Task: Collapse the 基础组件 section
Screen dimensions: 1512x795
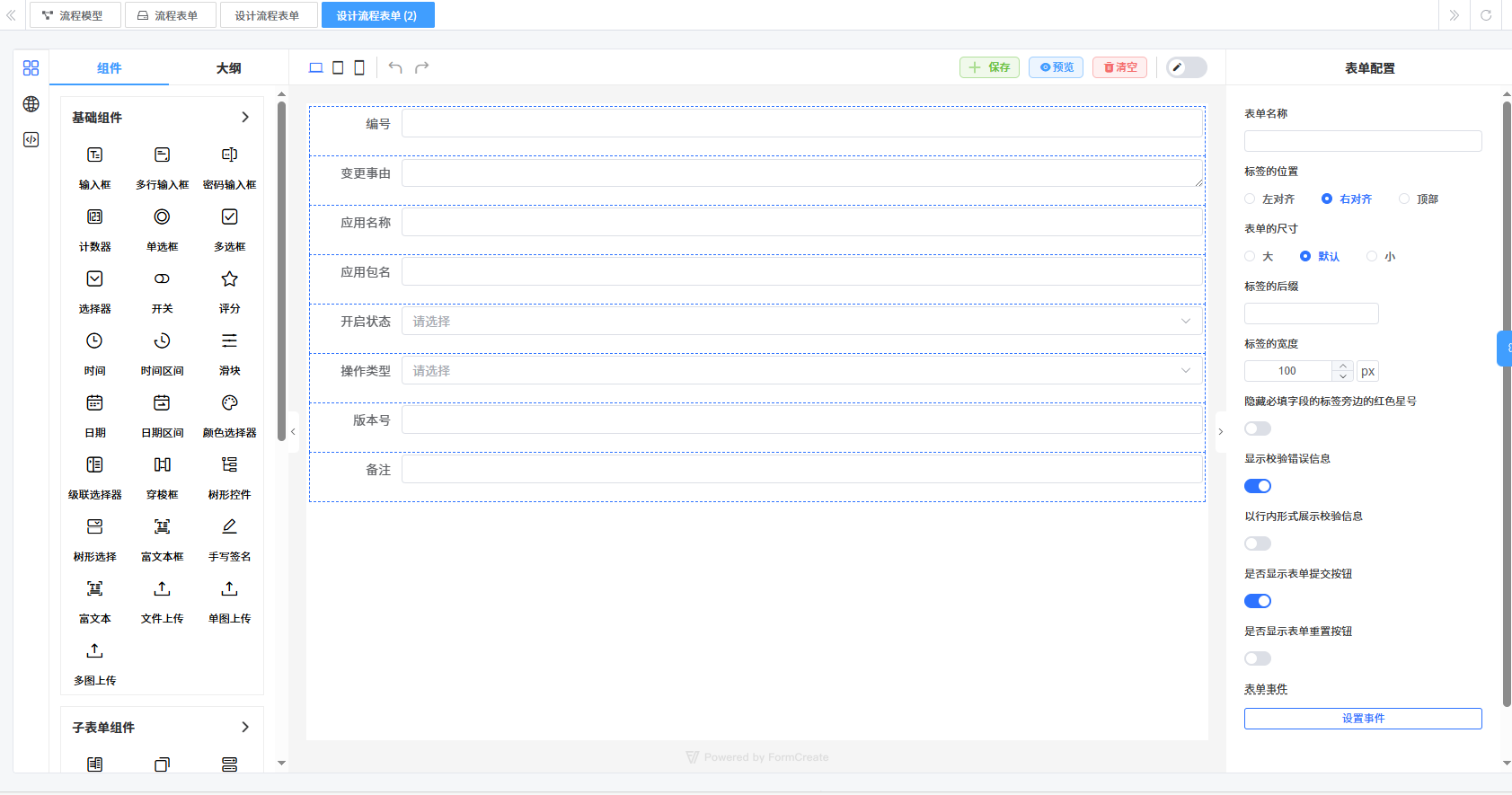Action: click(x=245, y=118)
